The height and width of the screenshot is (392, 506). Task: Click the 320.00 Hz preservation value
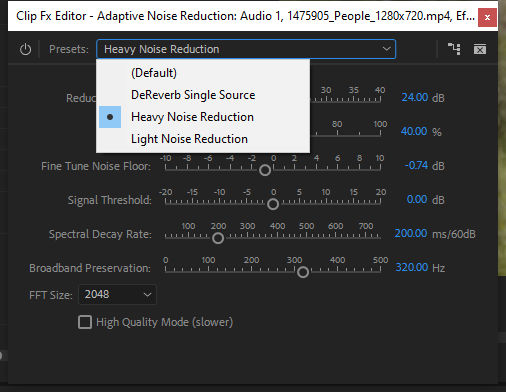point(412,267)
